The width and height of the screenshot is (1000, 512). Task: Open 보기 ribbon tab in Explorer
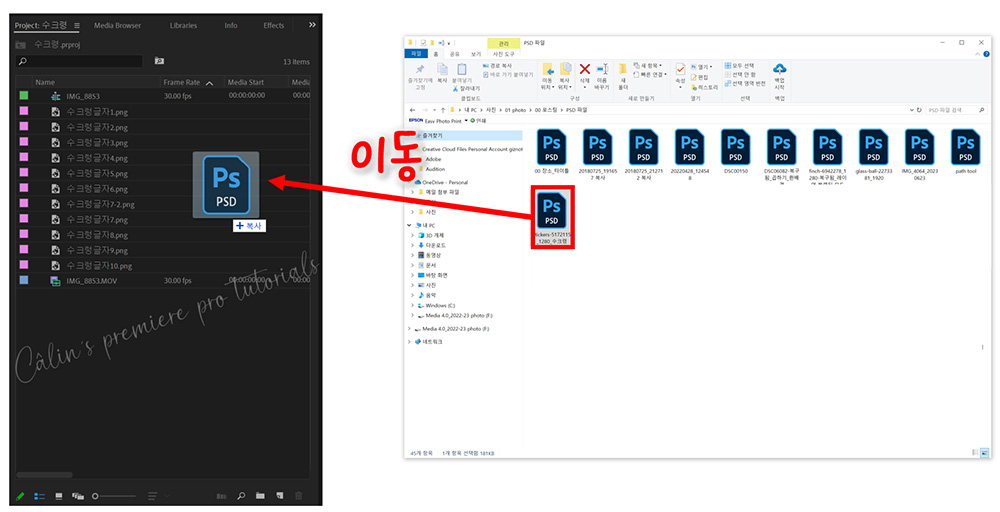tap(476, 54)
